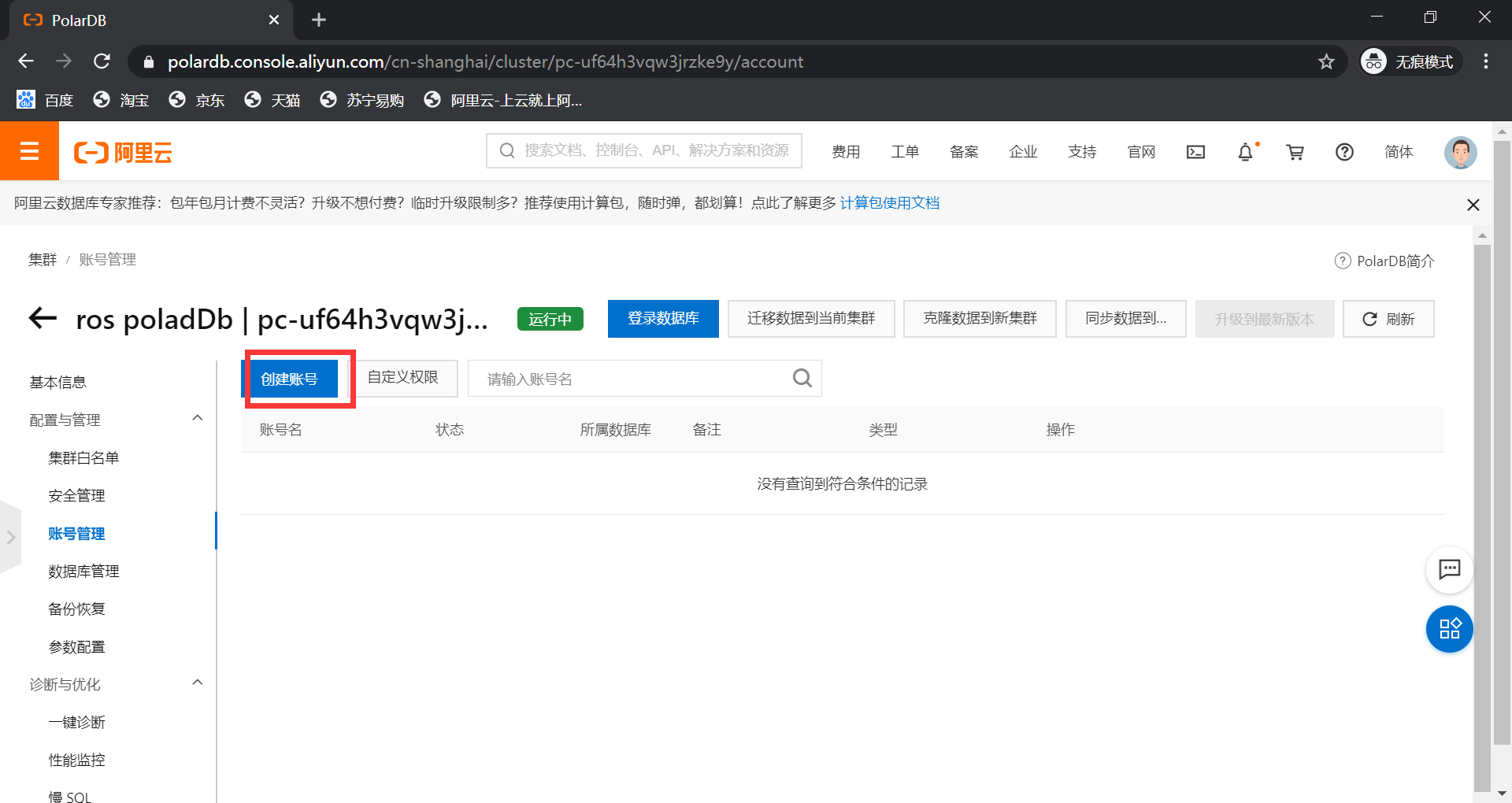Click the 刷新 refresh button
The image size is (1512, 803).
[x=1388, y=319]
